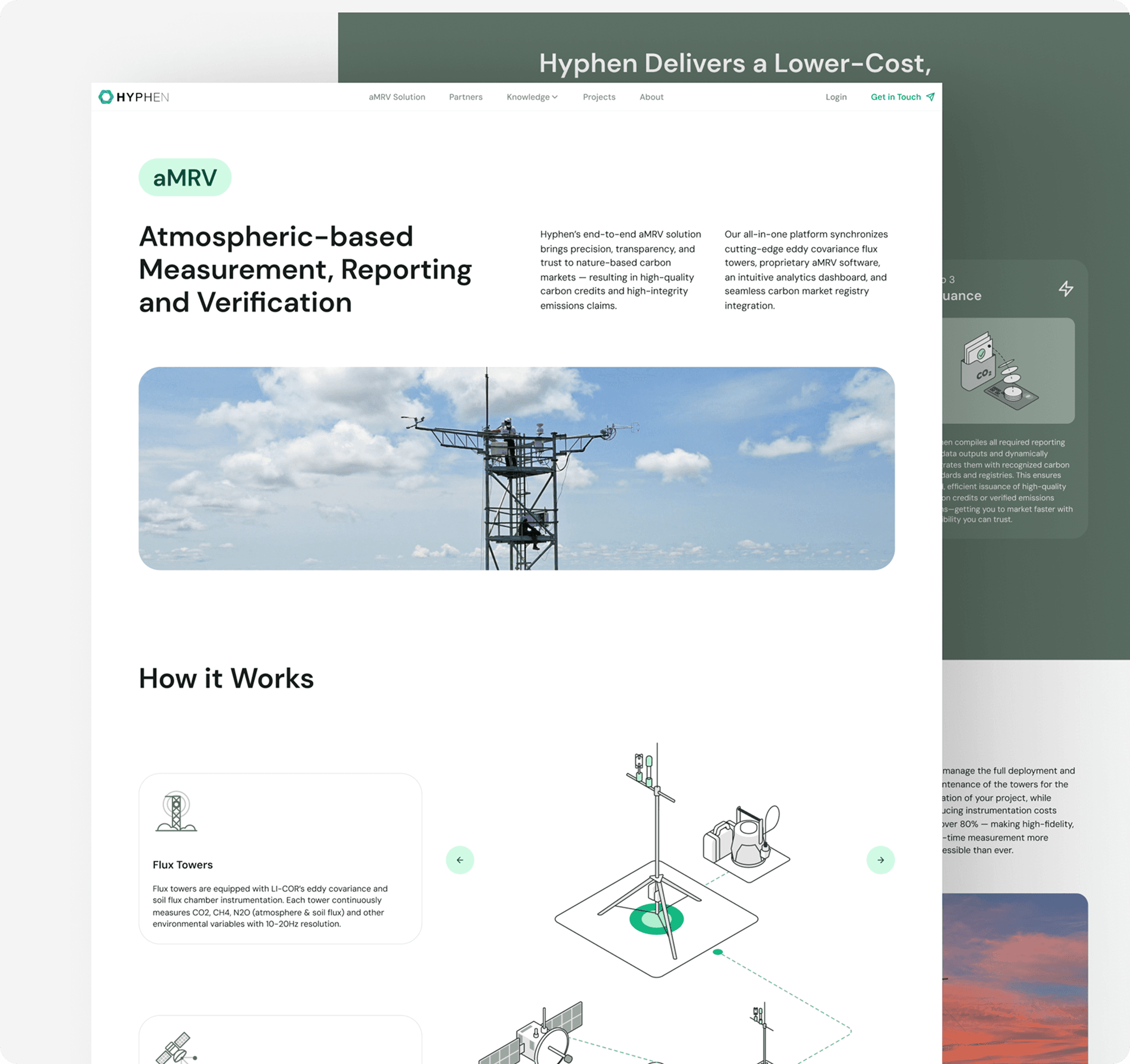The width and height of the screenshot is (1130, 1064).
Task: Expand the Knowledge menu chevron
Action: (555, 96)
